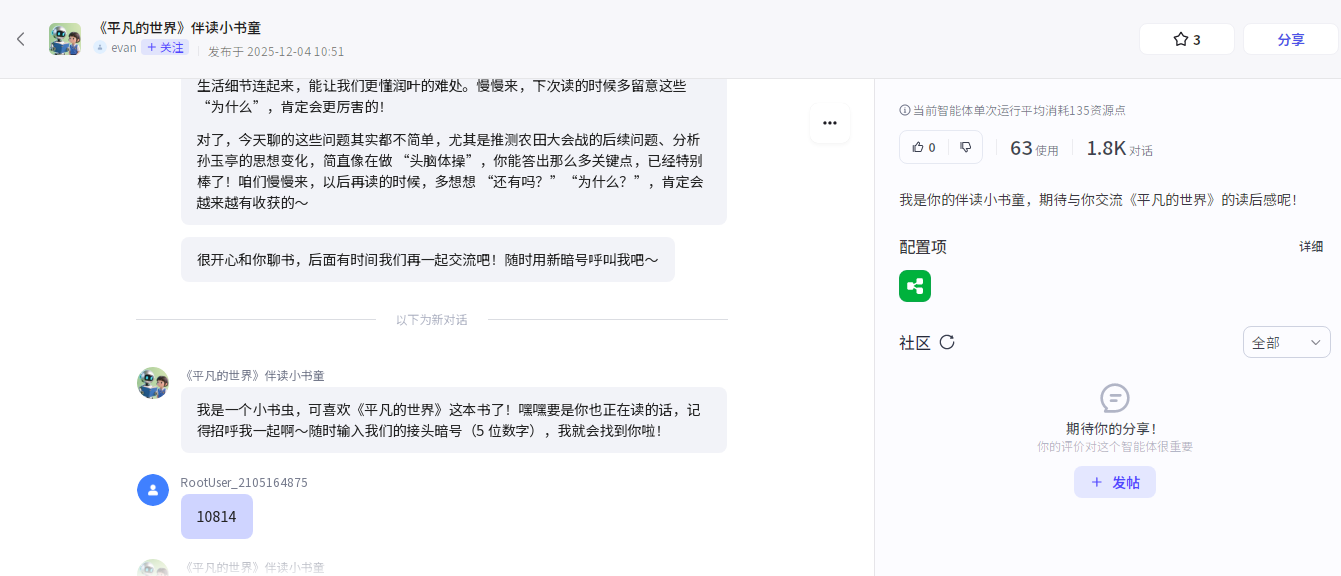
Task: Click the agent avatar in the header
Action: pyautogui.click(x=65, y=39)
